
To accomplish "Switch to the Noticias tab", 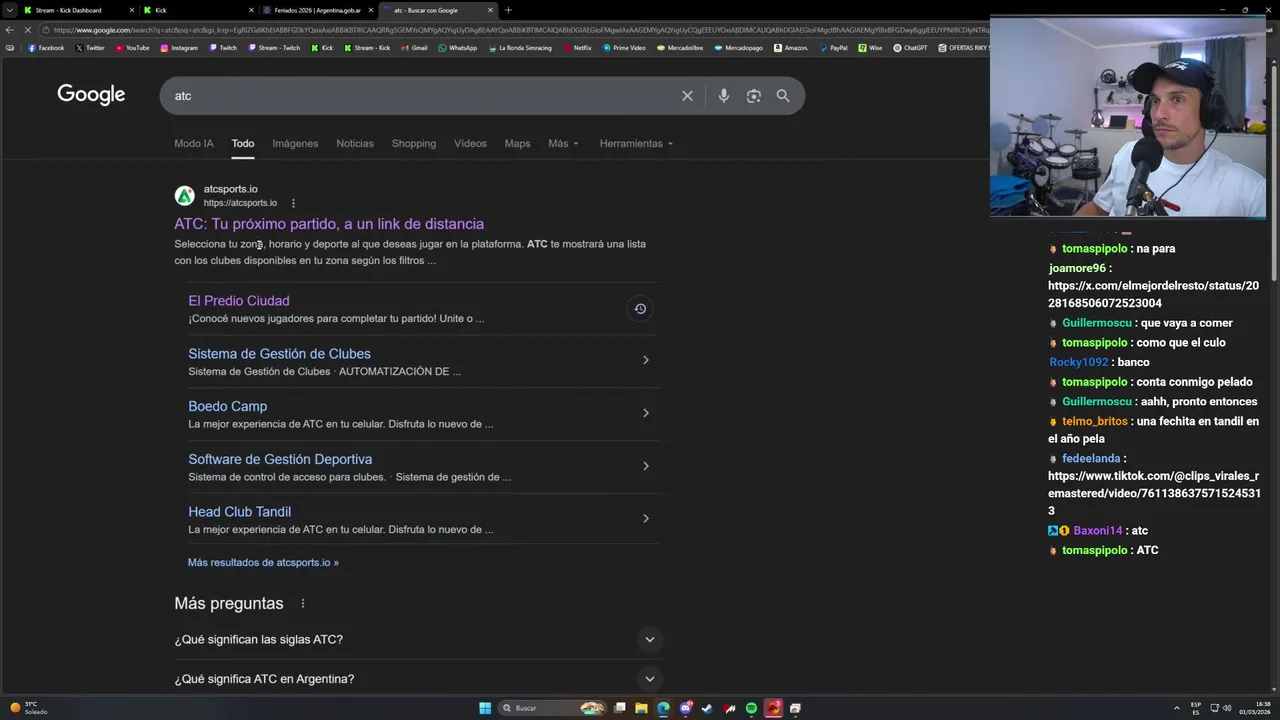I will point(355,143).
